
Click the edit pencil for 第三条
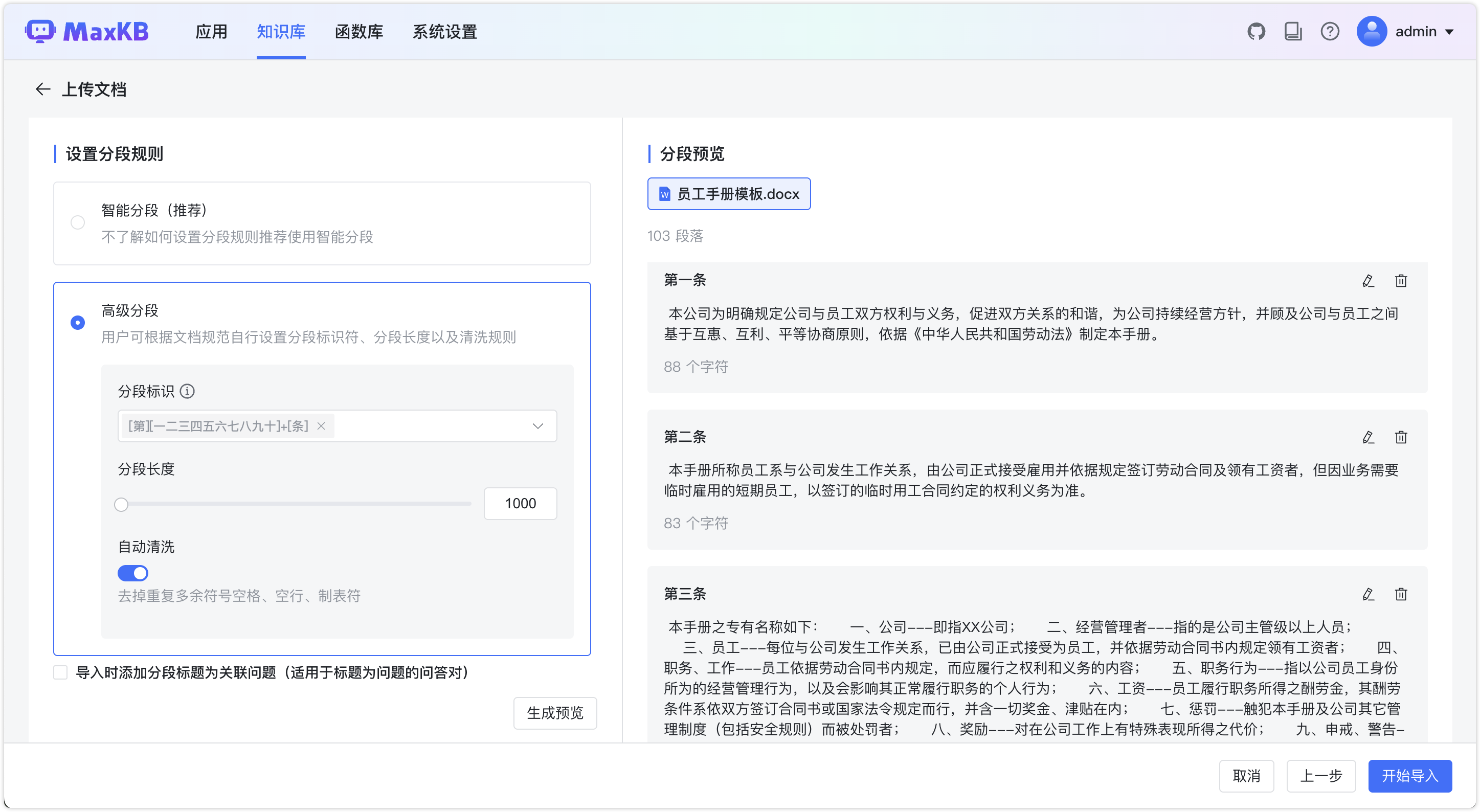tap(1368, 594)
